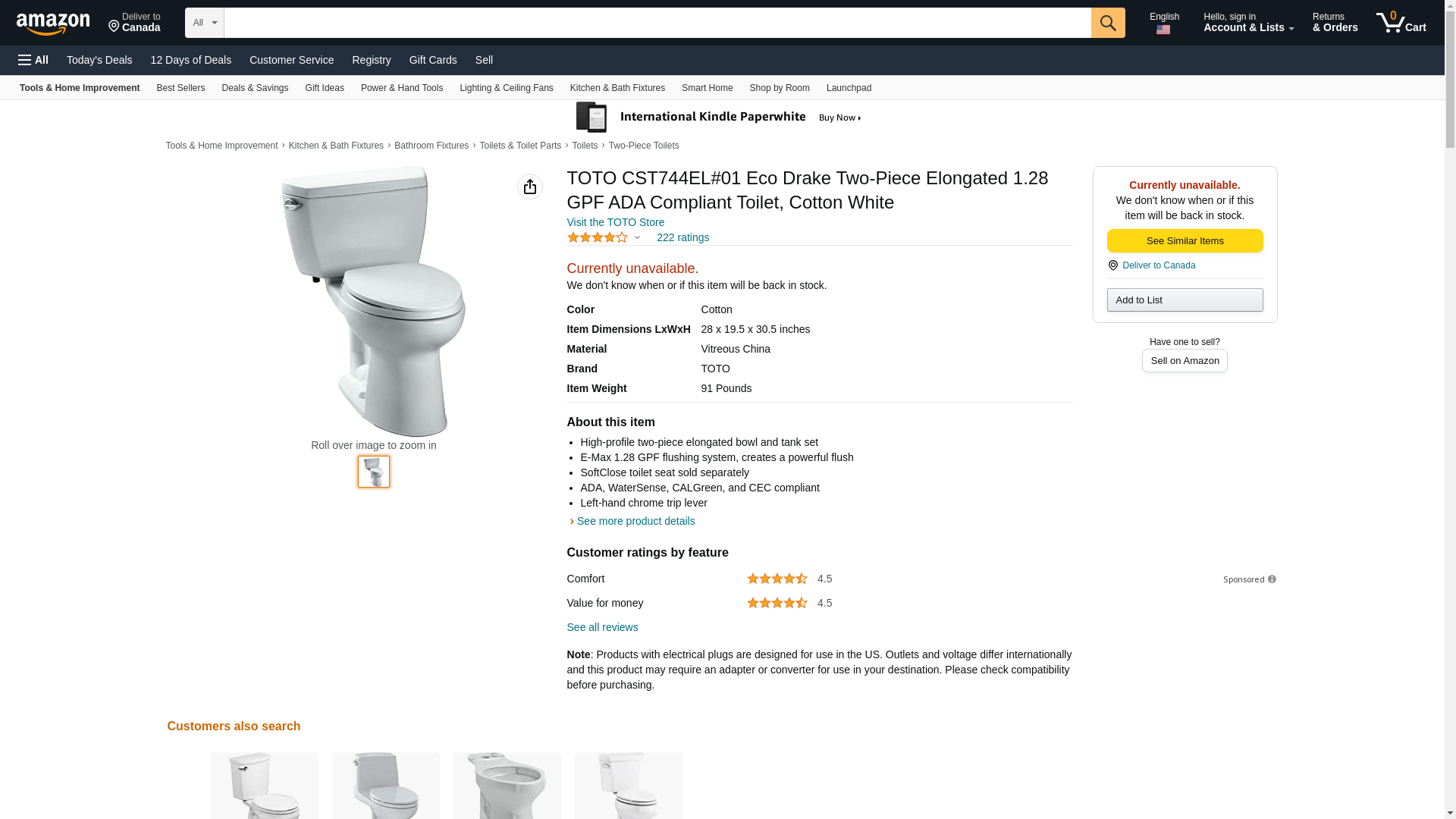Select Kitchen & Bath Fixtures subnav item
Viewport: 1456px width, 819px height.
click(x=617, y=88)
